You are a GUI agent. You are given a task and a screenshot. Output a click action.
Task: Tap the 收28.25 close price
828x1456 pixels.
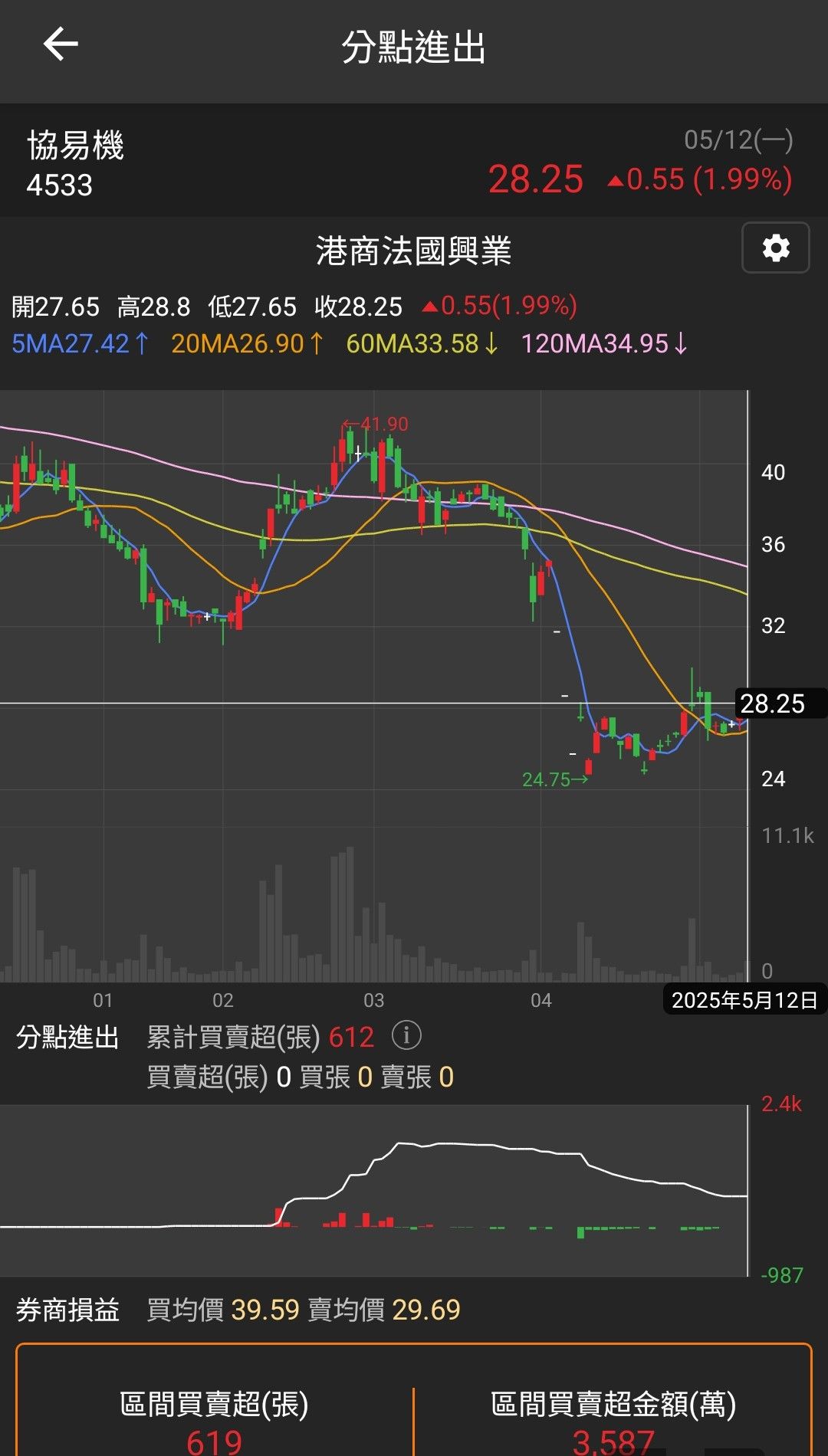click(x=358, y=307)
